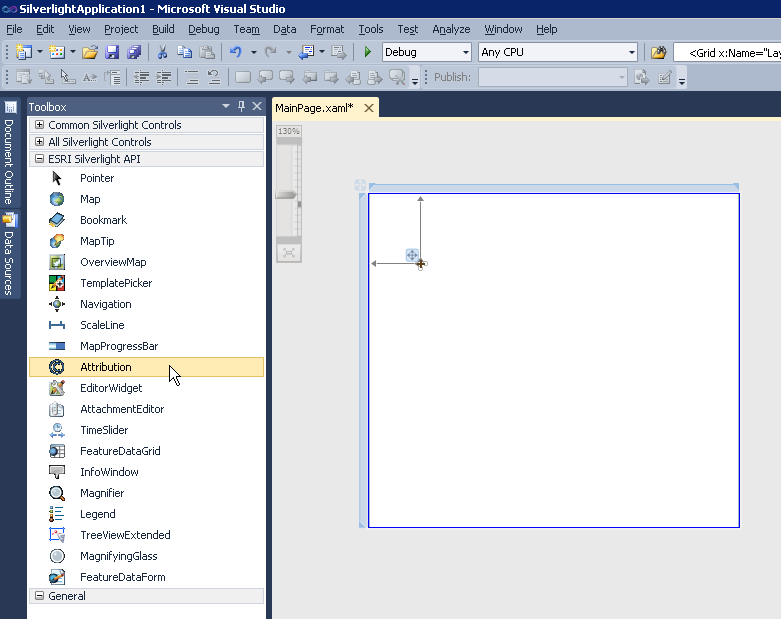The height and width of the screenshot is (619, 781).
Task: Open the Tools menu
Action: point(371,29)
